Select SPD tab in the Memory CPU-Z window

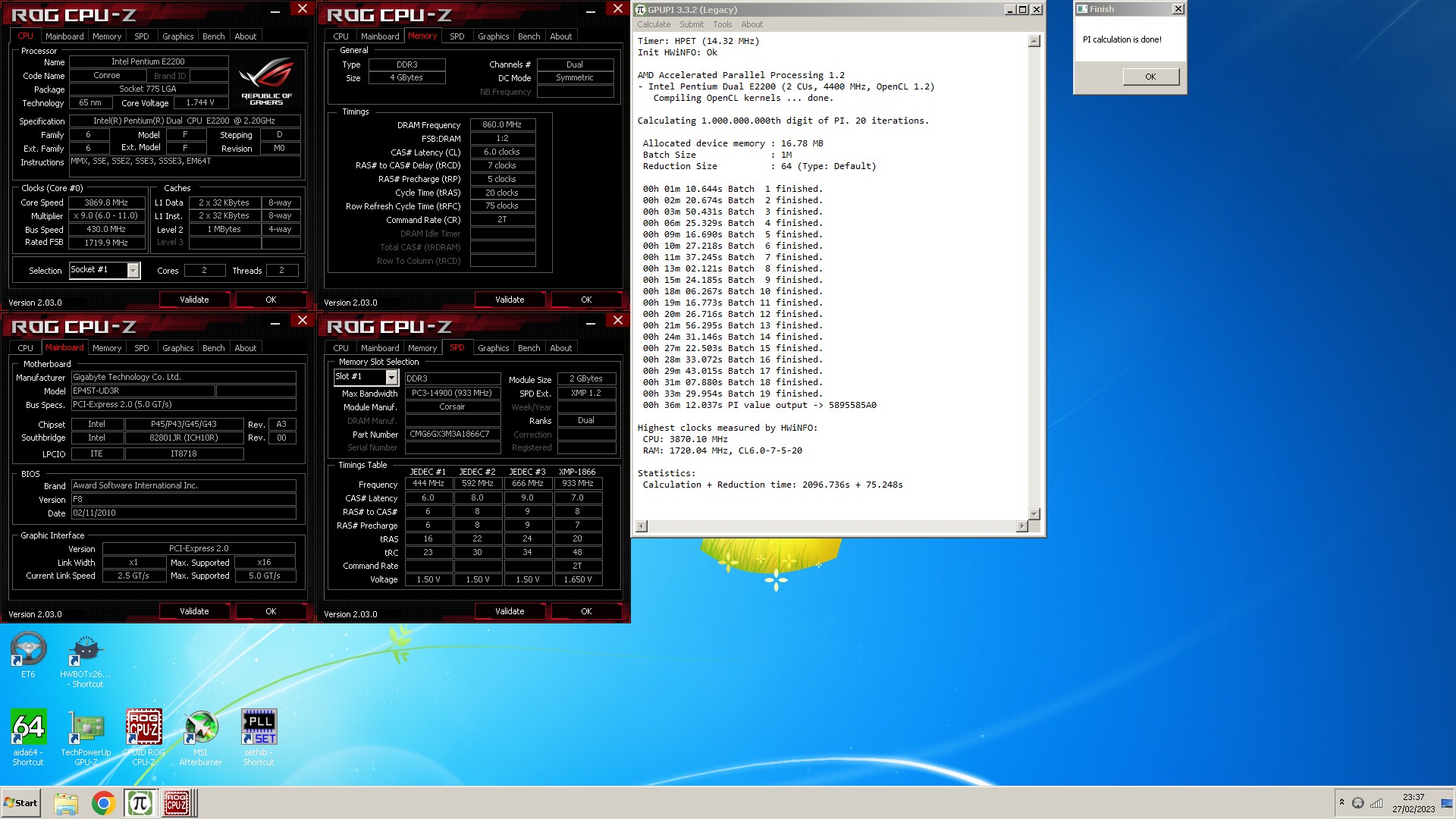click(x=457, y=36)
